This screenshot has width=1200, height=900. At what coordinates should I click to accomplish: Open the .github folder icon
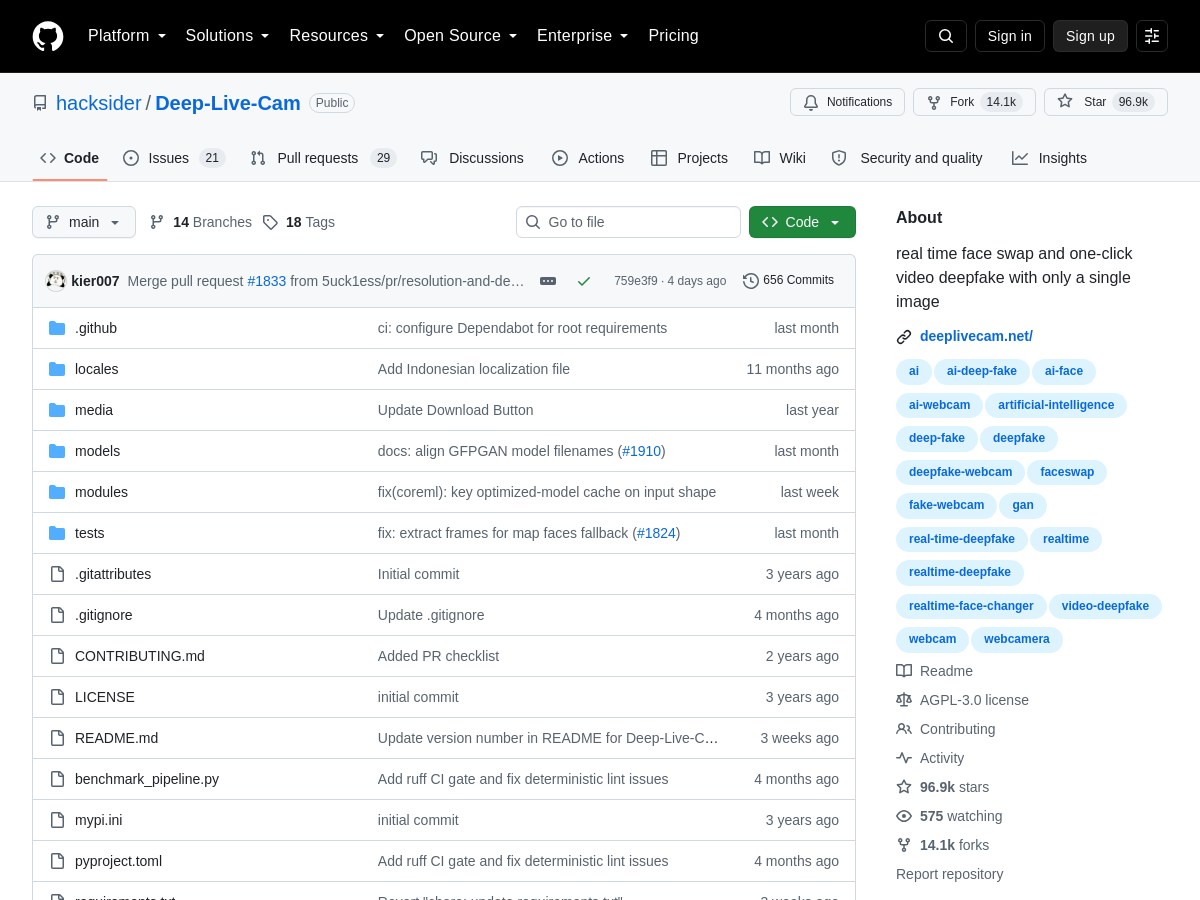[57, 328]
